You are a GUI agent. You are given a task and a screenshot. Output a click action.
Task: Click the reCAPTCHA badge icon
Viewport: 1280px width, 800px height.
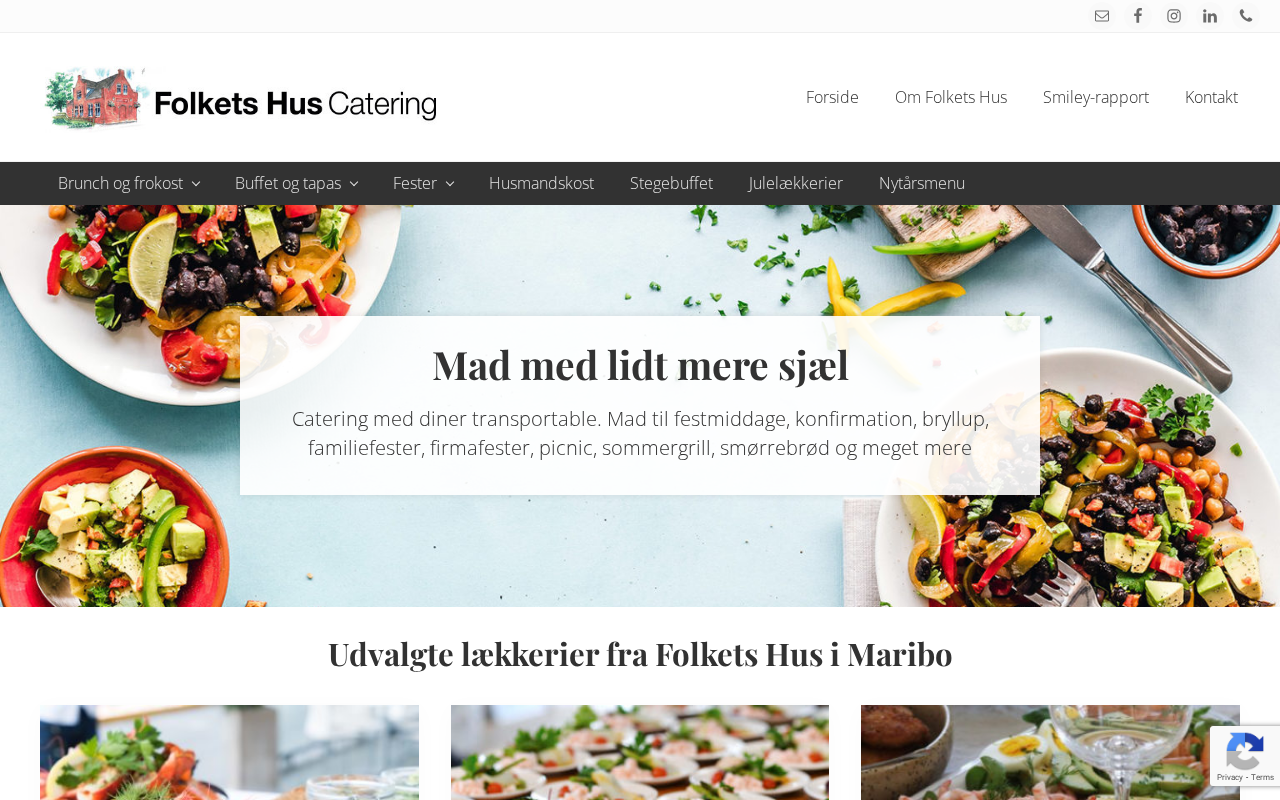(1245, 756)
